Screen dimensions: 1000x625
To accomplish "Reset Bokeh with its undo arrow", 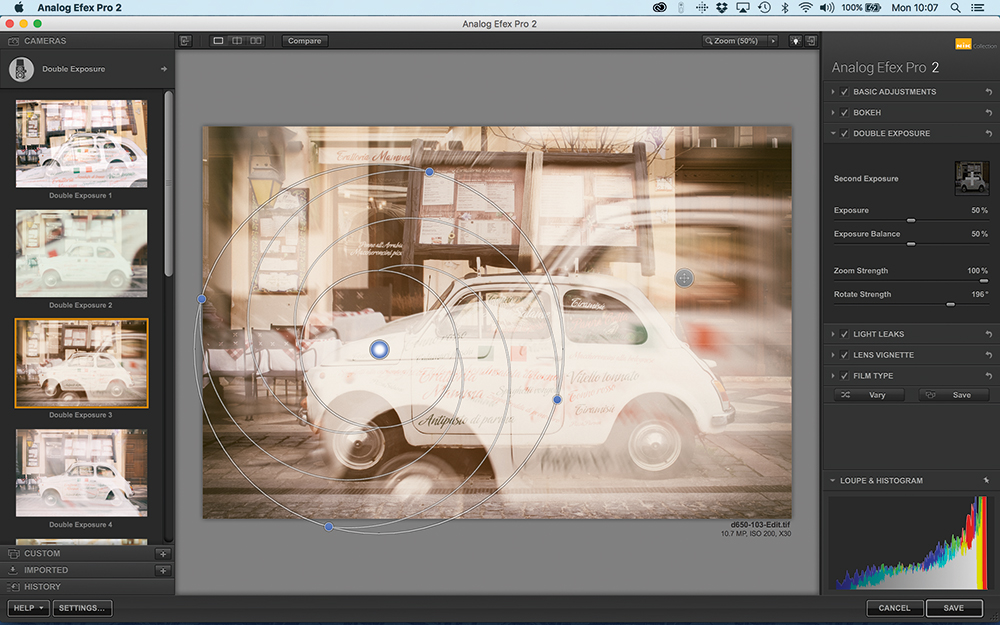I will (989, 113).
